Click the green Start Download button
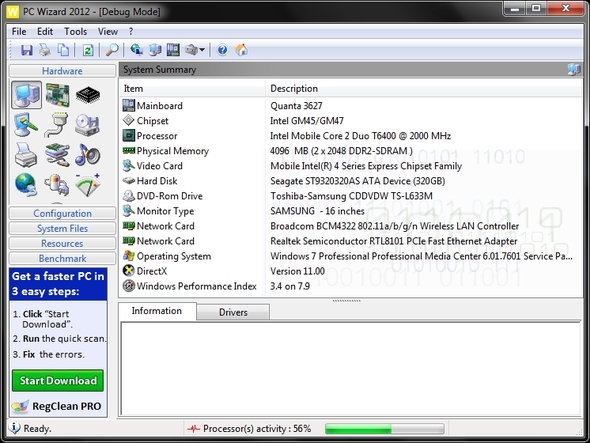Viewport: 590px width, 443px height. [58, 381]
